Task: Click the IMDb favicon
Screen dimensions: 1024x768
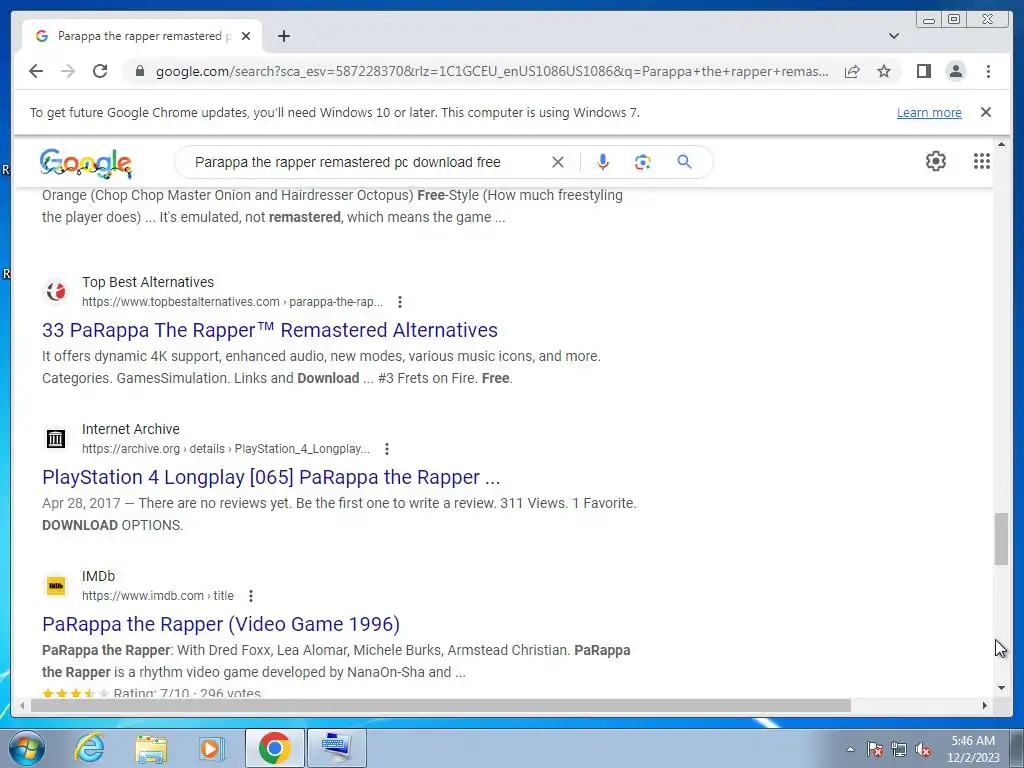Action: [56, 585]
